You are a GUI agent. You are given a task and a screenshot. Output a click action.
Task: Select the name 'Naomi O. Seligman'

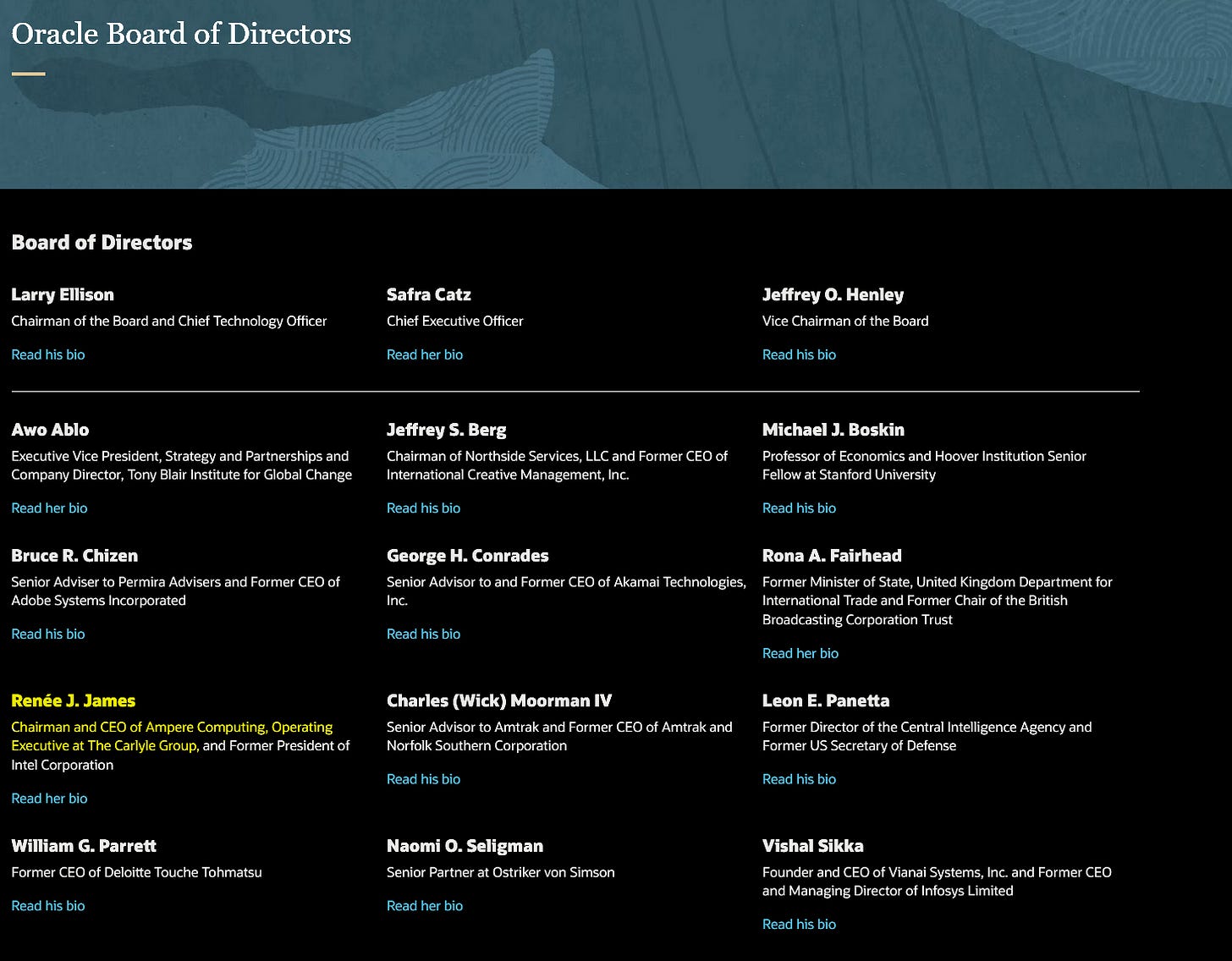point(465,846)
